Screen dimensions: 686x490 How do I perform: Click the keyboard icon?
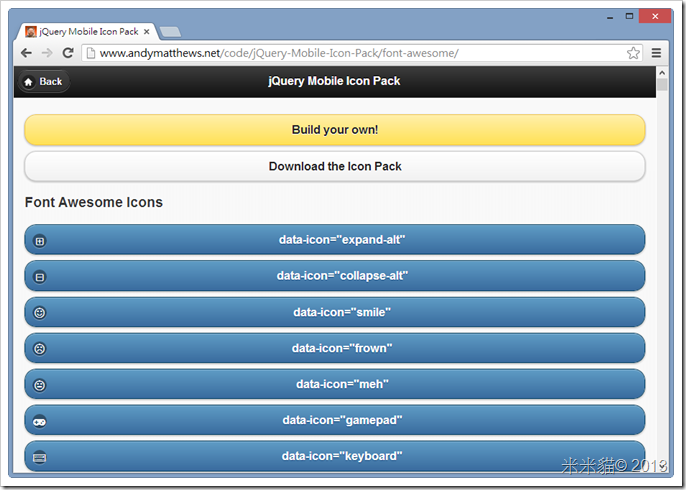click(40, 458)
